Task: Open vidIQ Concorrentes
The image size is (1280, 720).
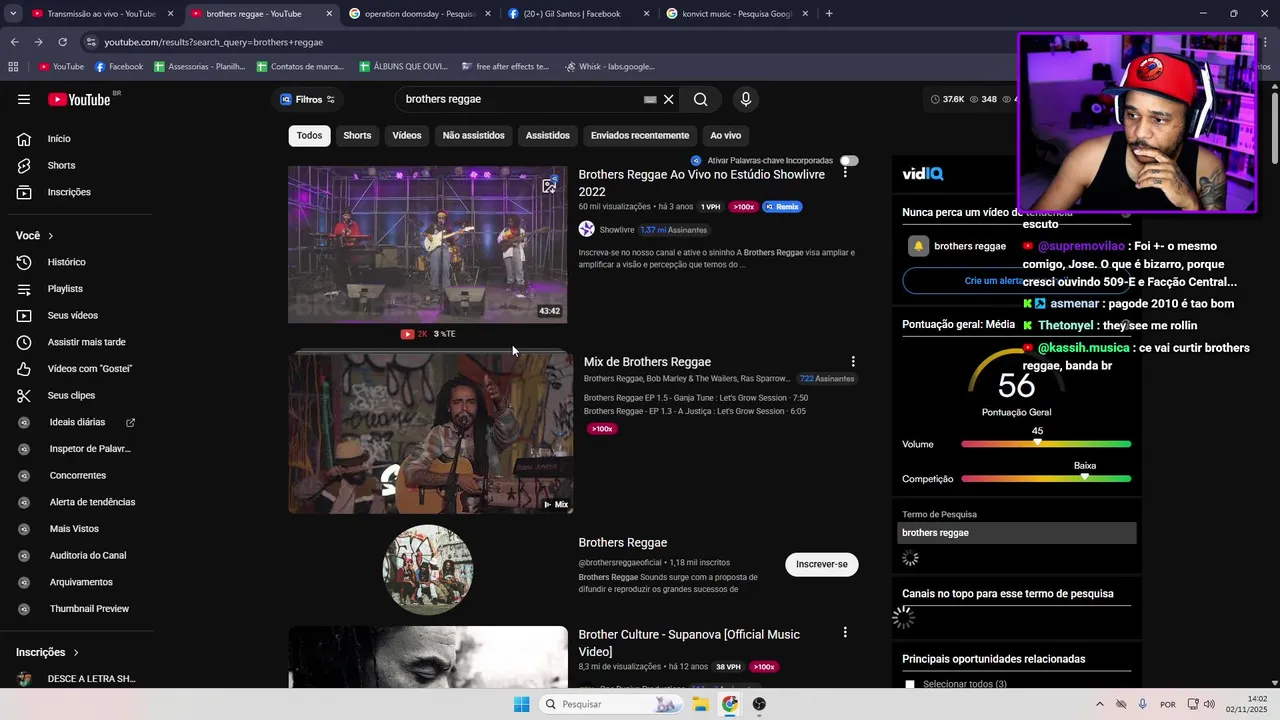Action: pyautogui.click(x=76, y=475)
